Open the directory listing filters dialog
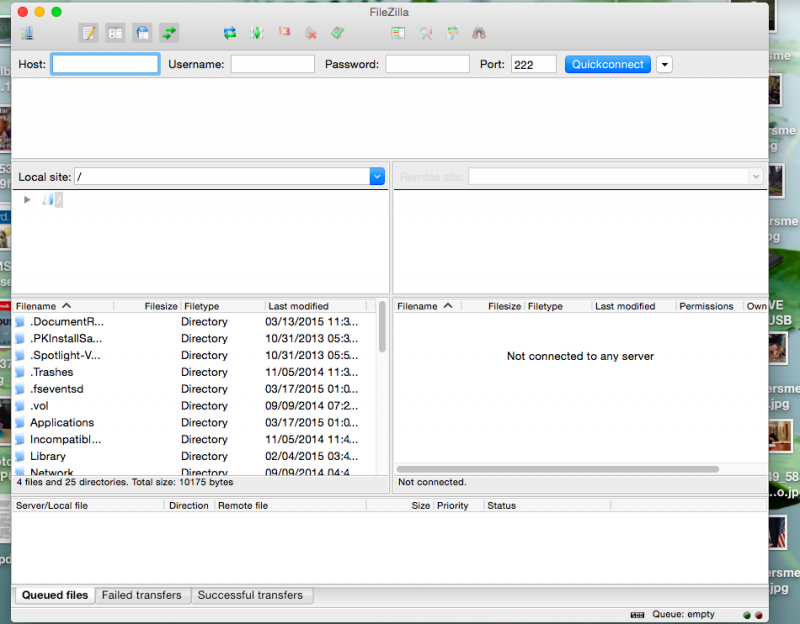 point(398,33)
